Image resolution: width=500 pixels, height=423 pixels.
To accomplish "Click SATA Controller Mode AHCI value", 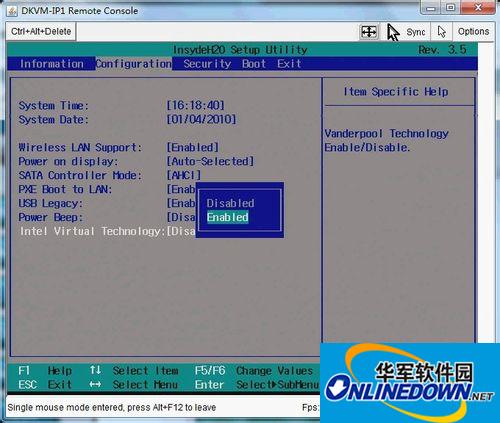I will point(184,175).
